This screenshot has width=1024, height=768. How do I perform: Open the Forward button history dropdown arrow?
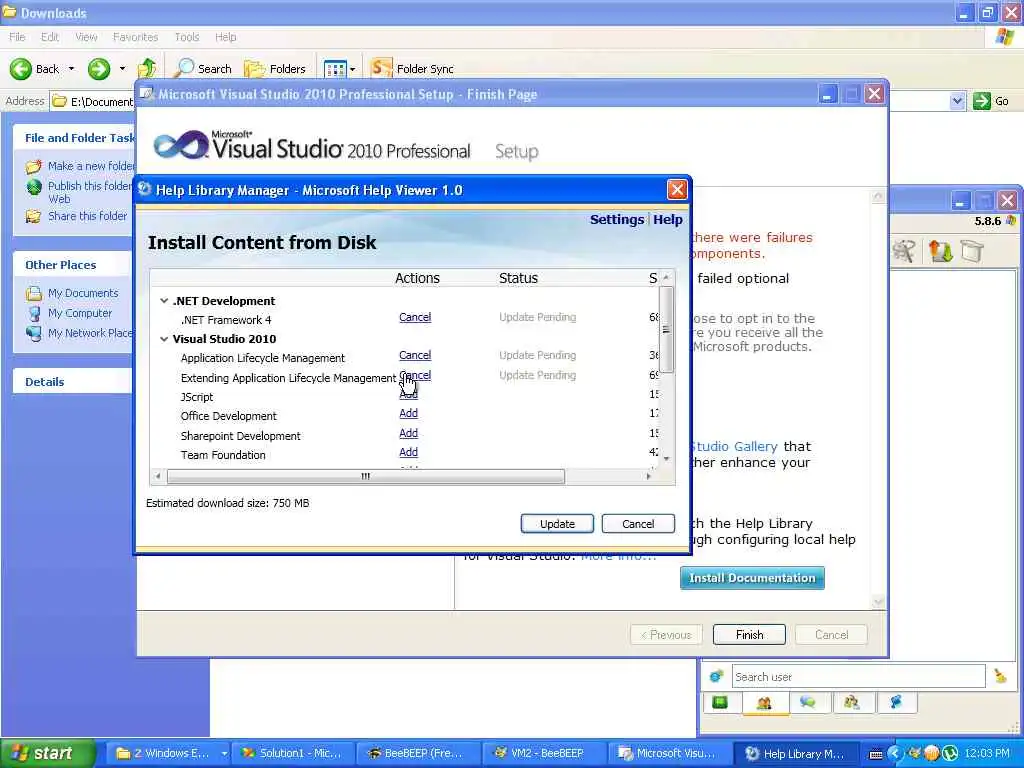tap(122, 69)
